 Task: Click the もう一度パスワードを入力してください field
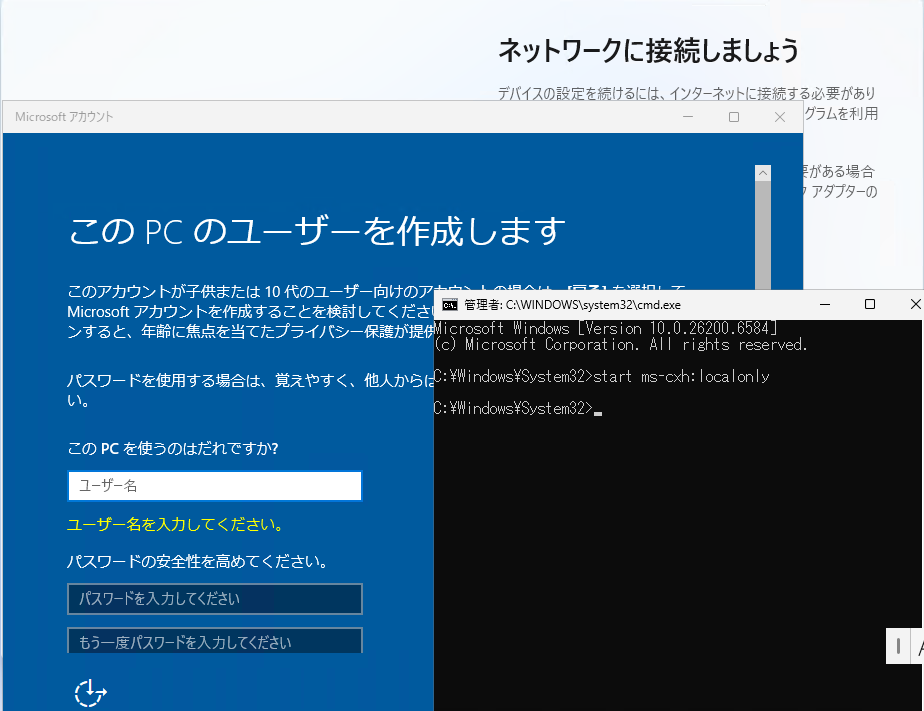pos(214,641)
